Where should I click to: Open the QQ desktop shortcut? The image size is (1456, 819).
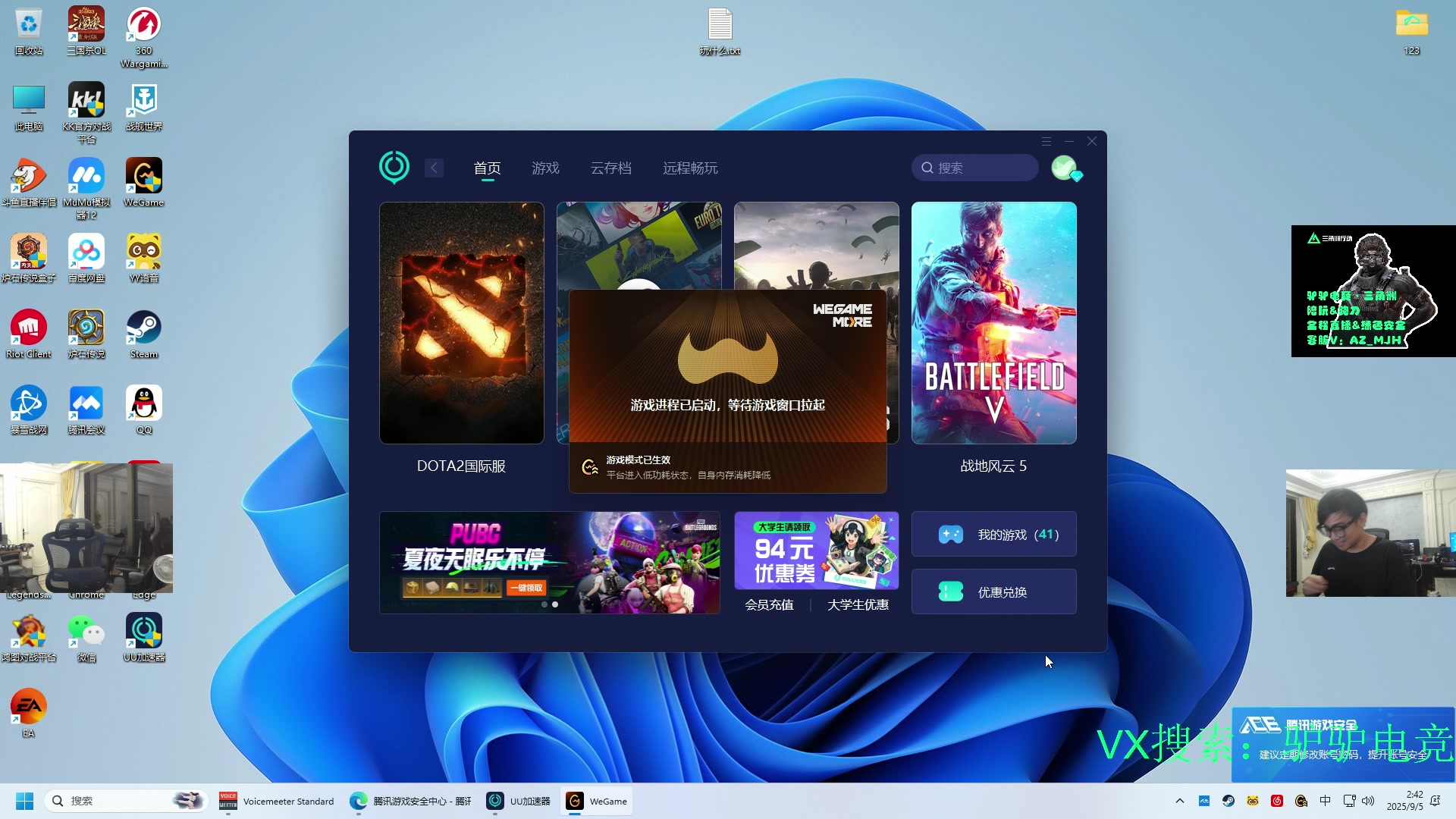(144, 410)
